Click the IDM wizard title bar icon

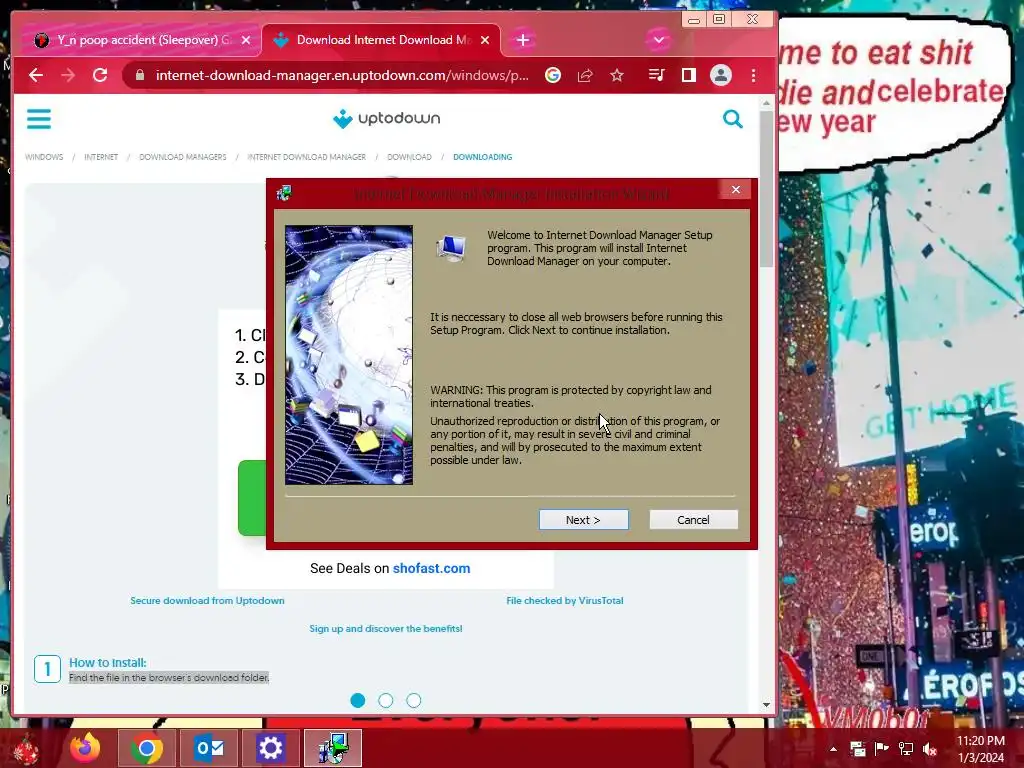coord(283,193)
